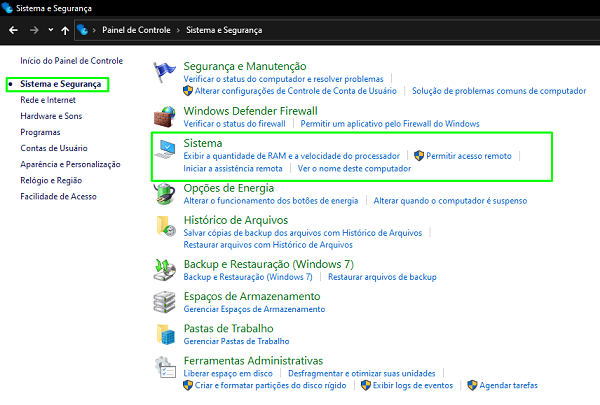
Task: Go back using the back arrow
Action: [14, 30]
